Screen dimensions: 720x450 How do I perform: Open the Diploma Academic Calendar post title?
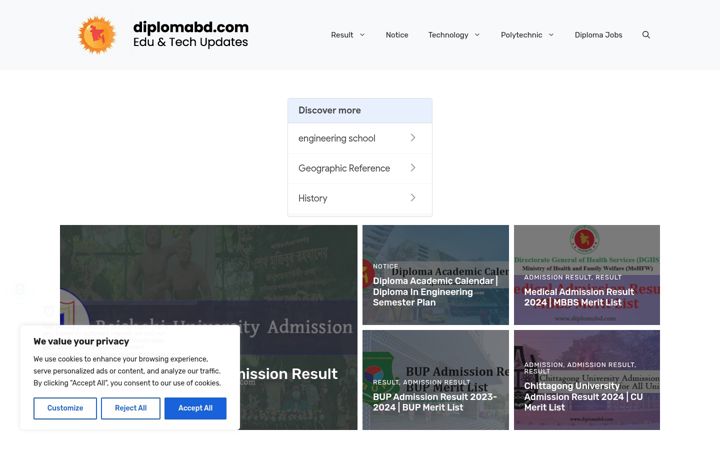point(435,292)
